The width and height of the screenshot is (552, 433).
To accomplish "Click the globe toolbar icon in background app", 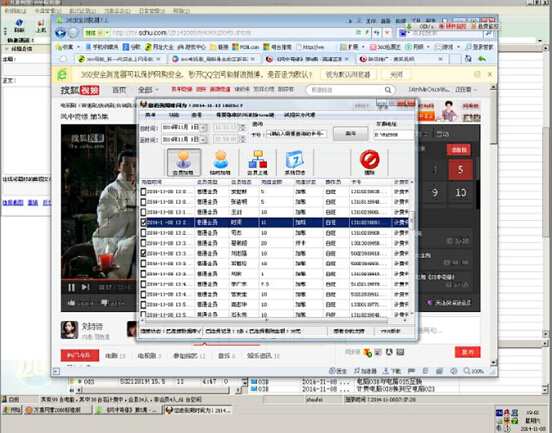I will (19, 23).
